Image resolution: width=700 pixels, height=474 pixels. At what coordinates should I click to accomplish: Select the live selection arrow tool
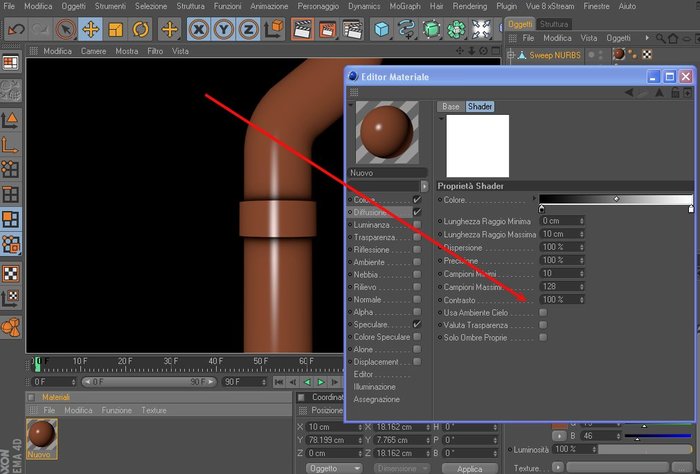click(65, 30)
